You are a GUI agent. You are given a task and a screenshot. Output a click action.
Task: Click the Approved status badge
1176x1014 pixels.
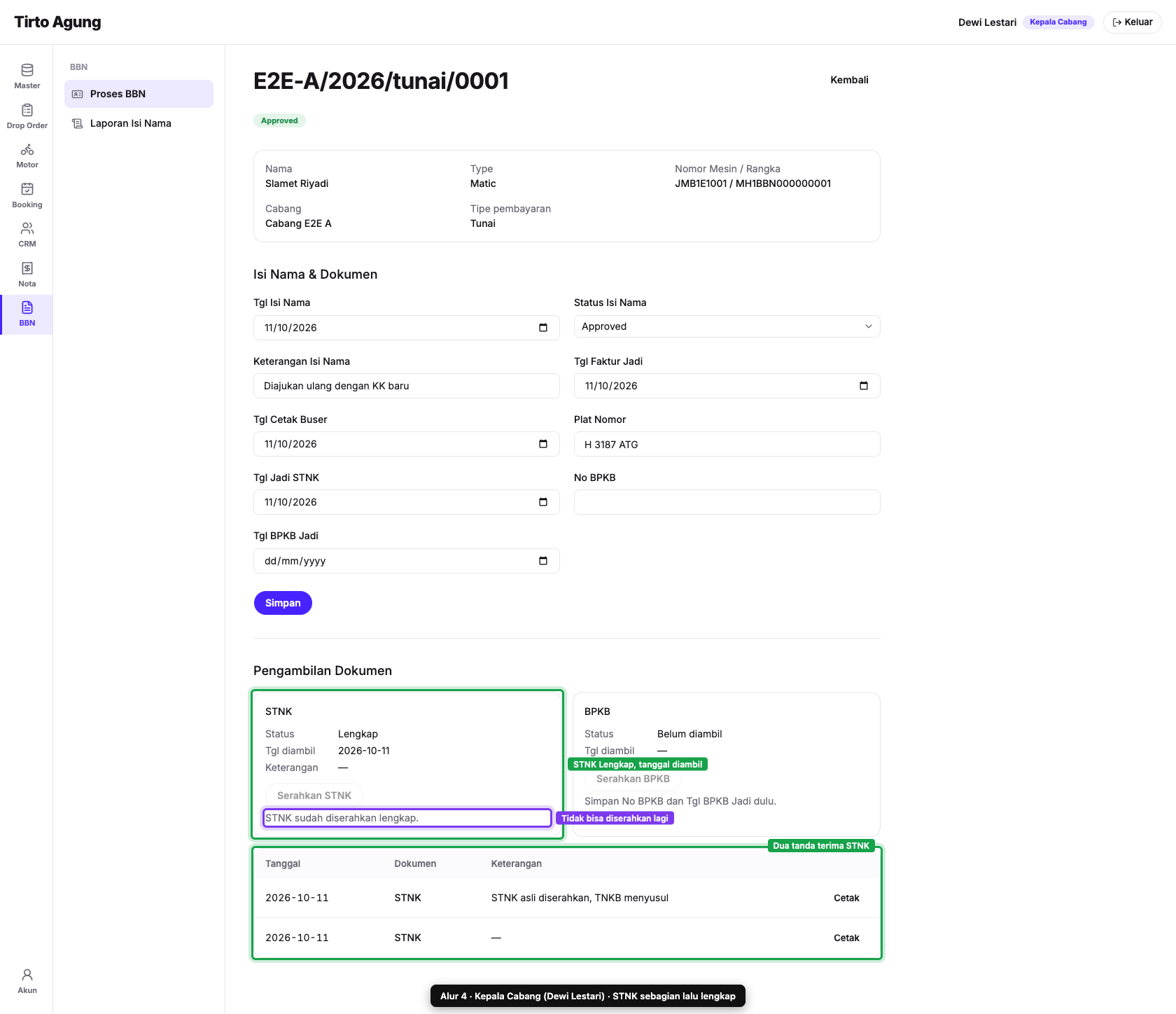(x=279, y=120)
